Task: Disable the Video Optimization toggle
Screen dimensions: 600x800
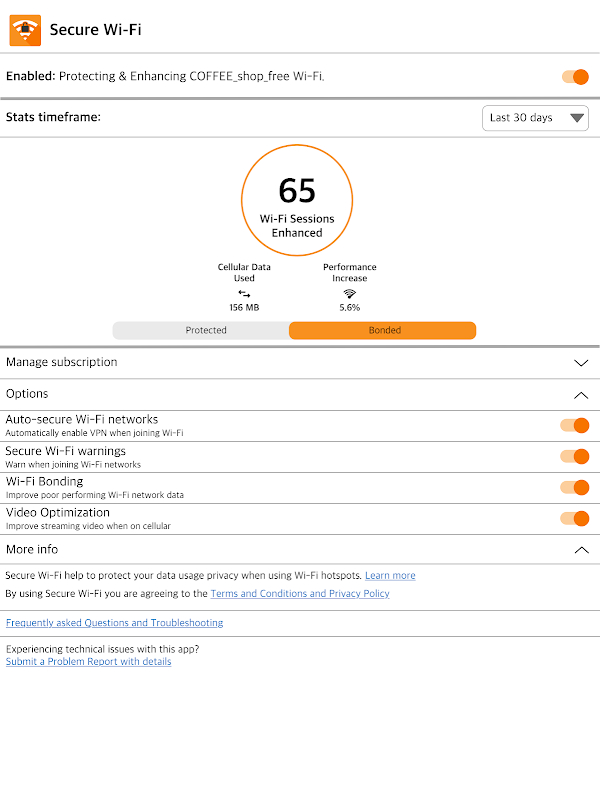Action: point(575,518)
